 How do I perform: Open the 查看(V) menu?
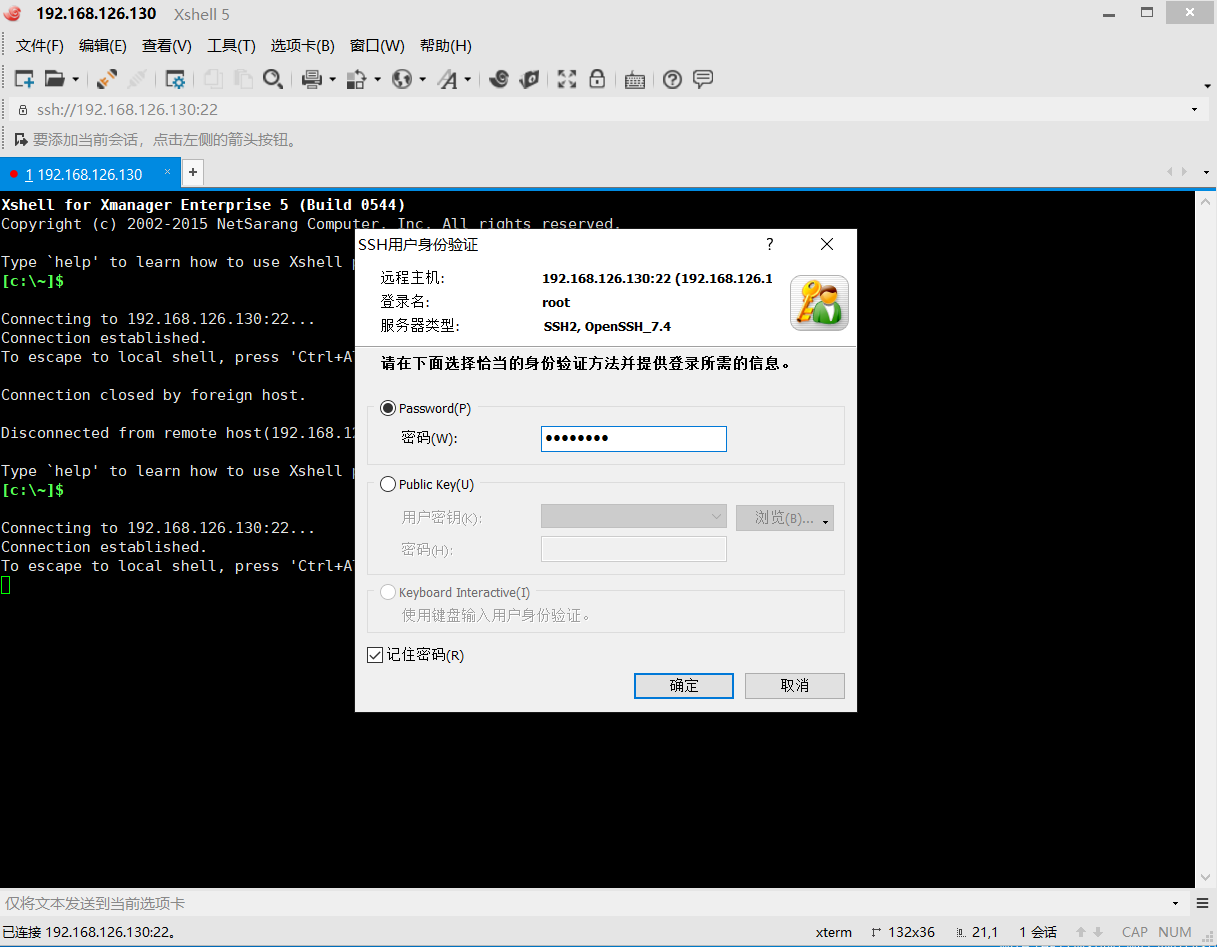pos(167,46)
